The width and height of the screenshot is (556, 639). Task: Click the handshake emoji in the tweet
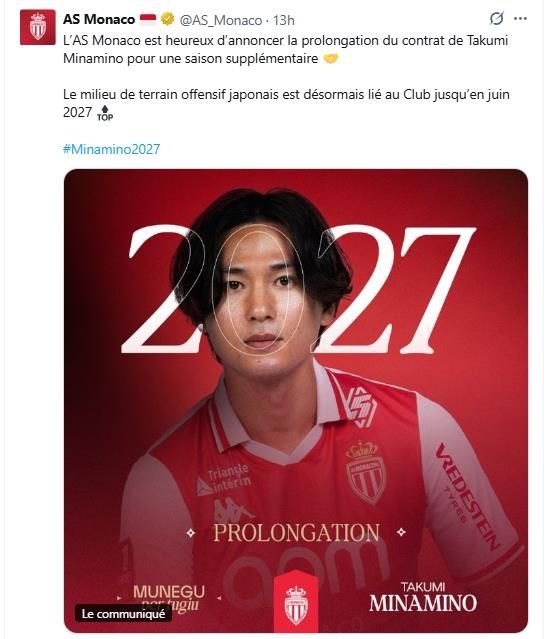coord(331,59)
